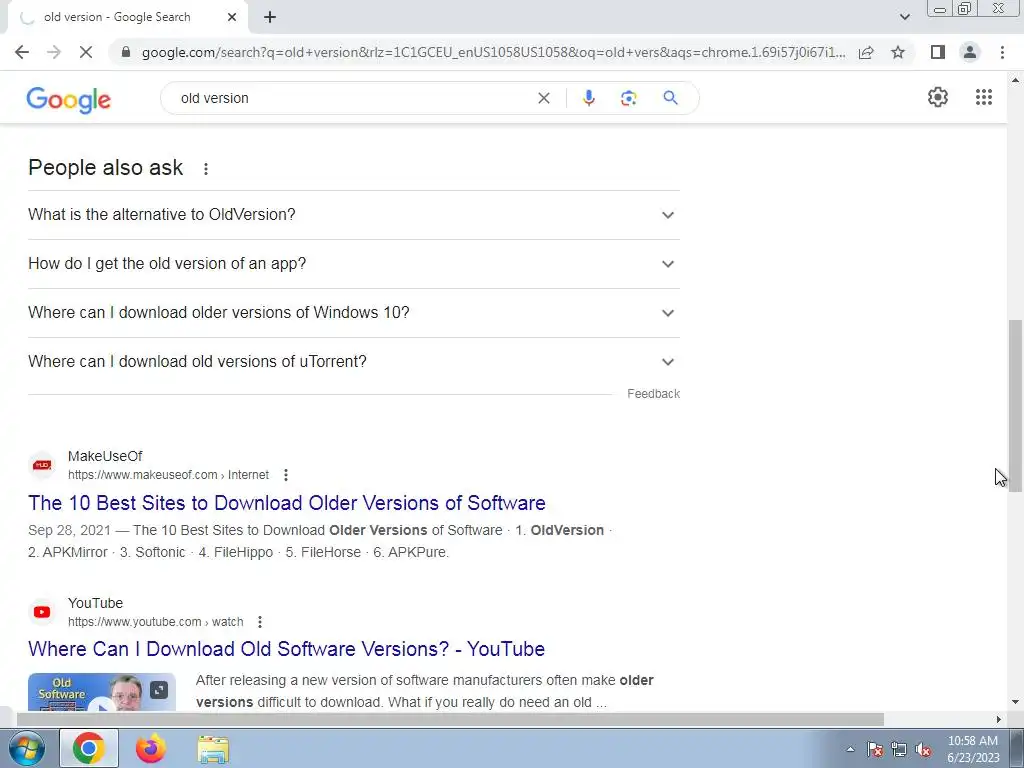Click the 'People also ask' heading
The width and height of the screenshot is (1024, 768).
pyautogui.click(x=105, y=168)
